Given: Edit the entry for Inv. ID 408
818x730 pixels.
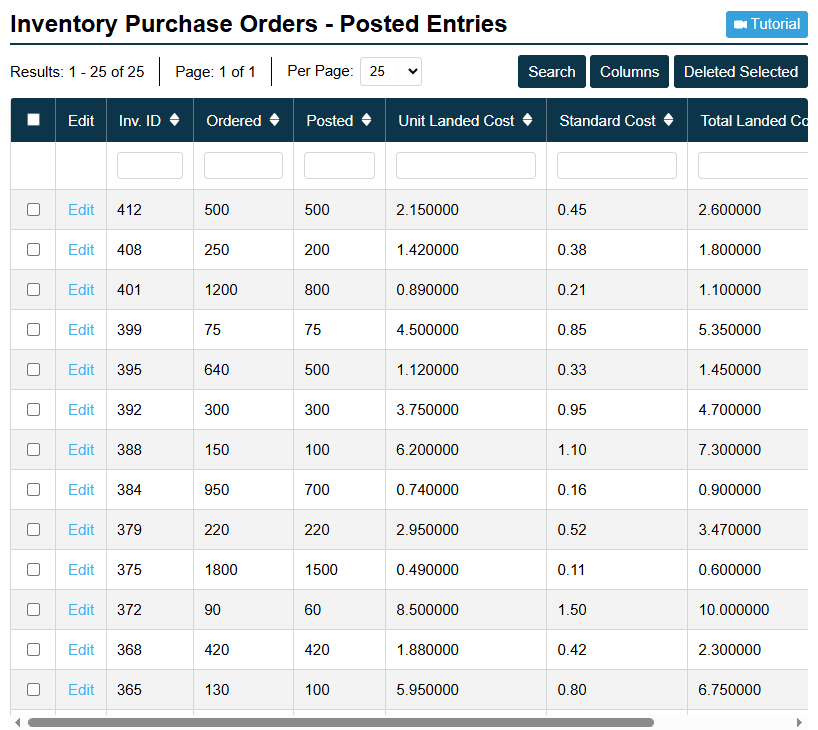Looking at the screenshot, I should pyautogui.click(x=81, y=249).
